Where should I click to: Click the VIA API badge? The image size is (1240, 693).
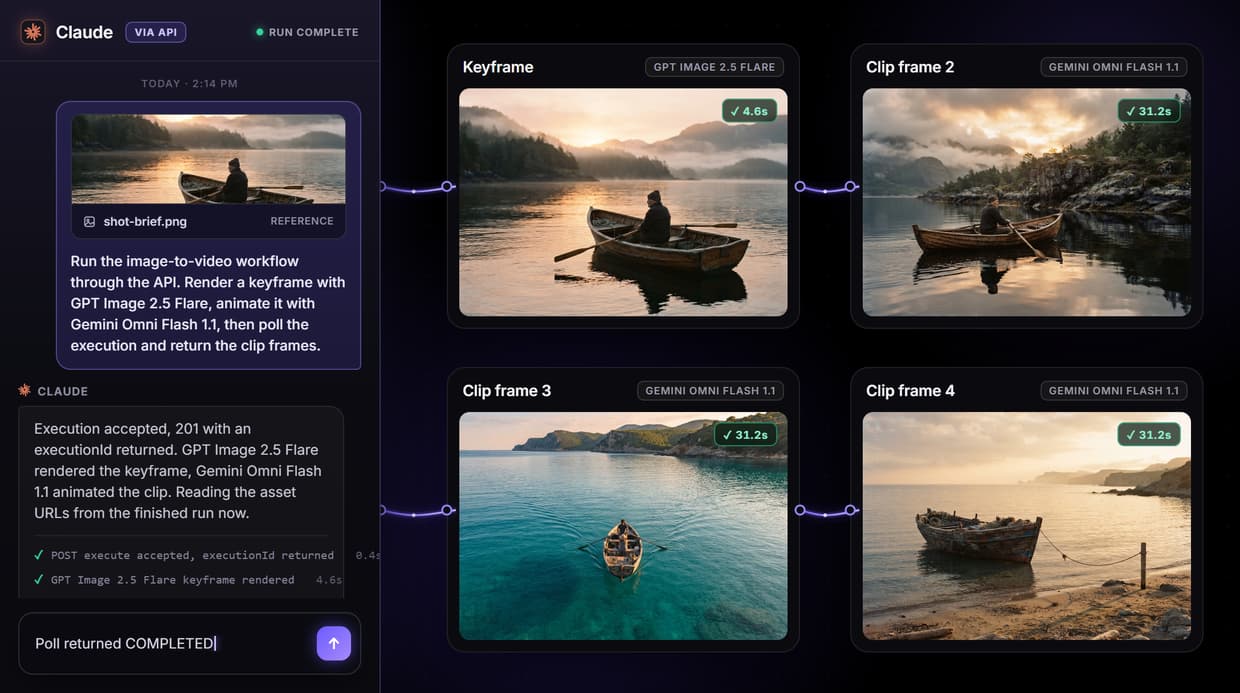click(155, 32)
